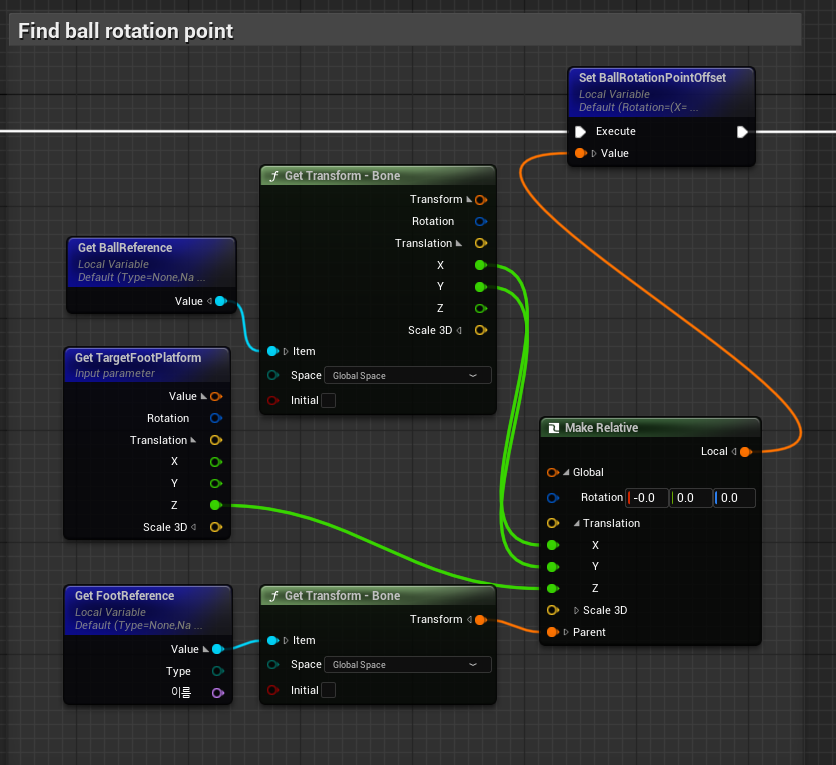Expand Scale 3D in the Make Relative node
836x765 pixels.
coord(577,610)
